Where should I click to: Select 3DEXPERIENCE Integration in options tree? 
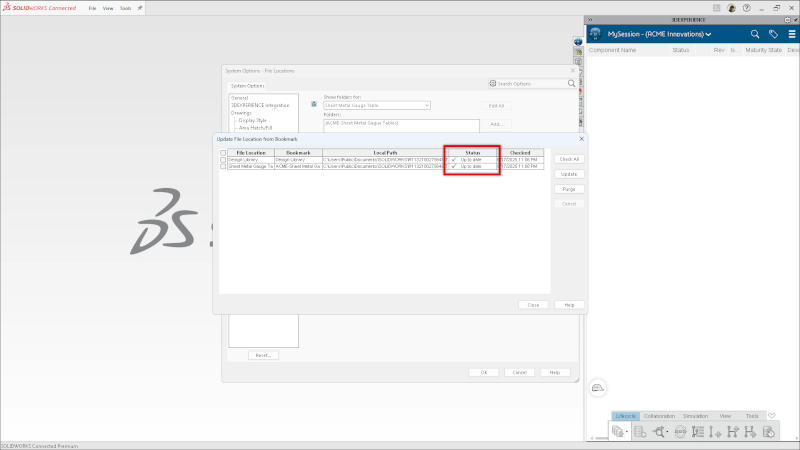tap(260, 105)
